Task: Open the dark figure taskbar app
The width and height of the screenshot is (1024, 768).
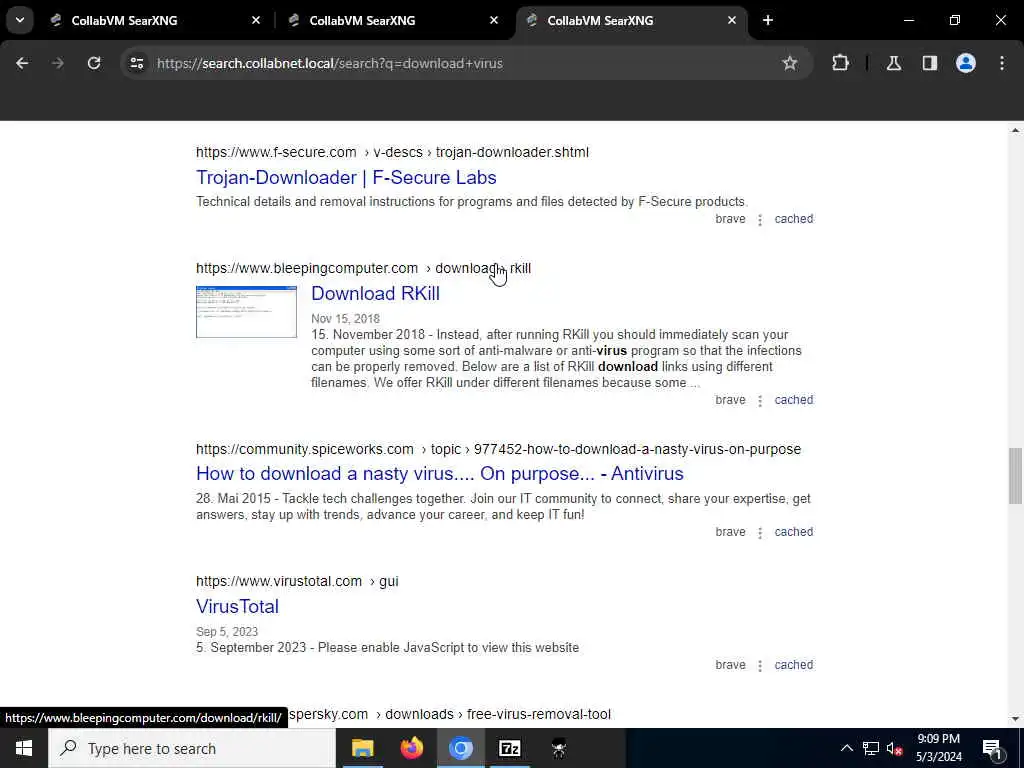Action: (558, 748)
